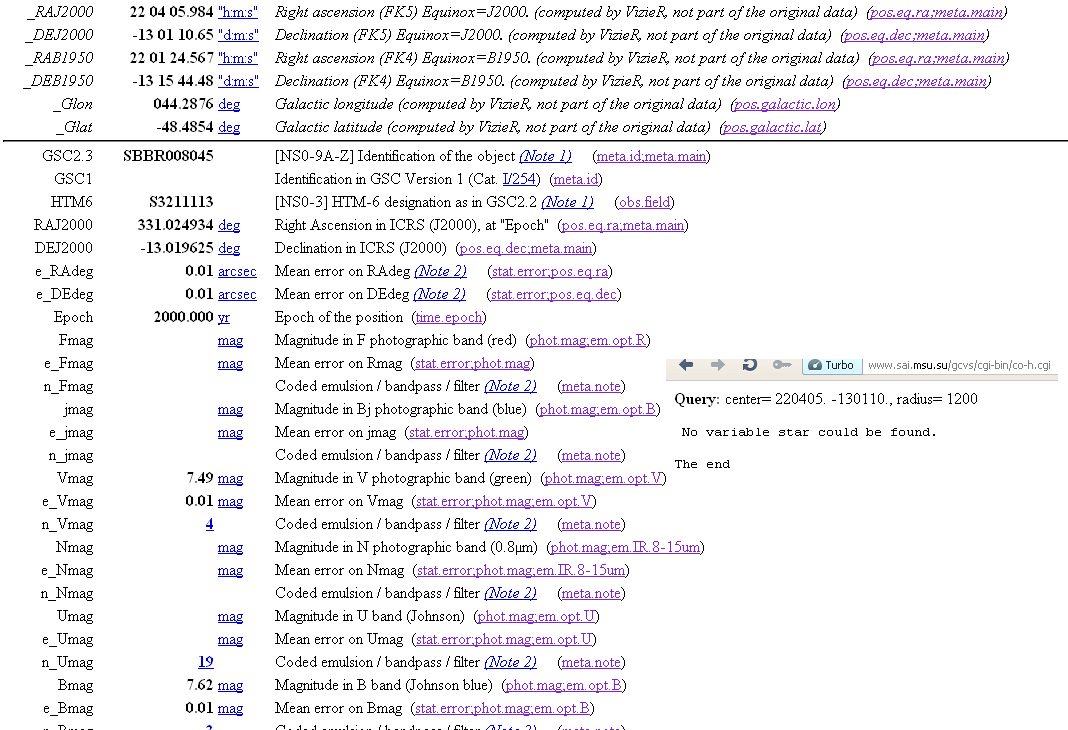This screenshot has width=1068, height=730.
Task: Click phot.mag;em.opt.B link in Bmag row
Action: [x=565, y=685]
